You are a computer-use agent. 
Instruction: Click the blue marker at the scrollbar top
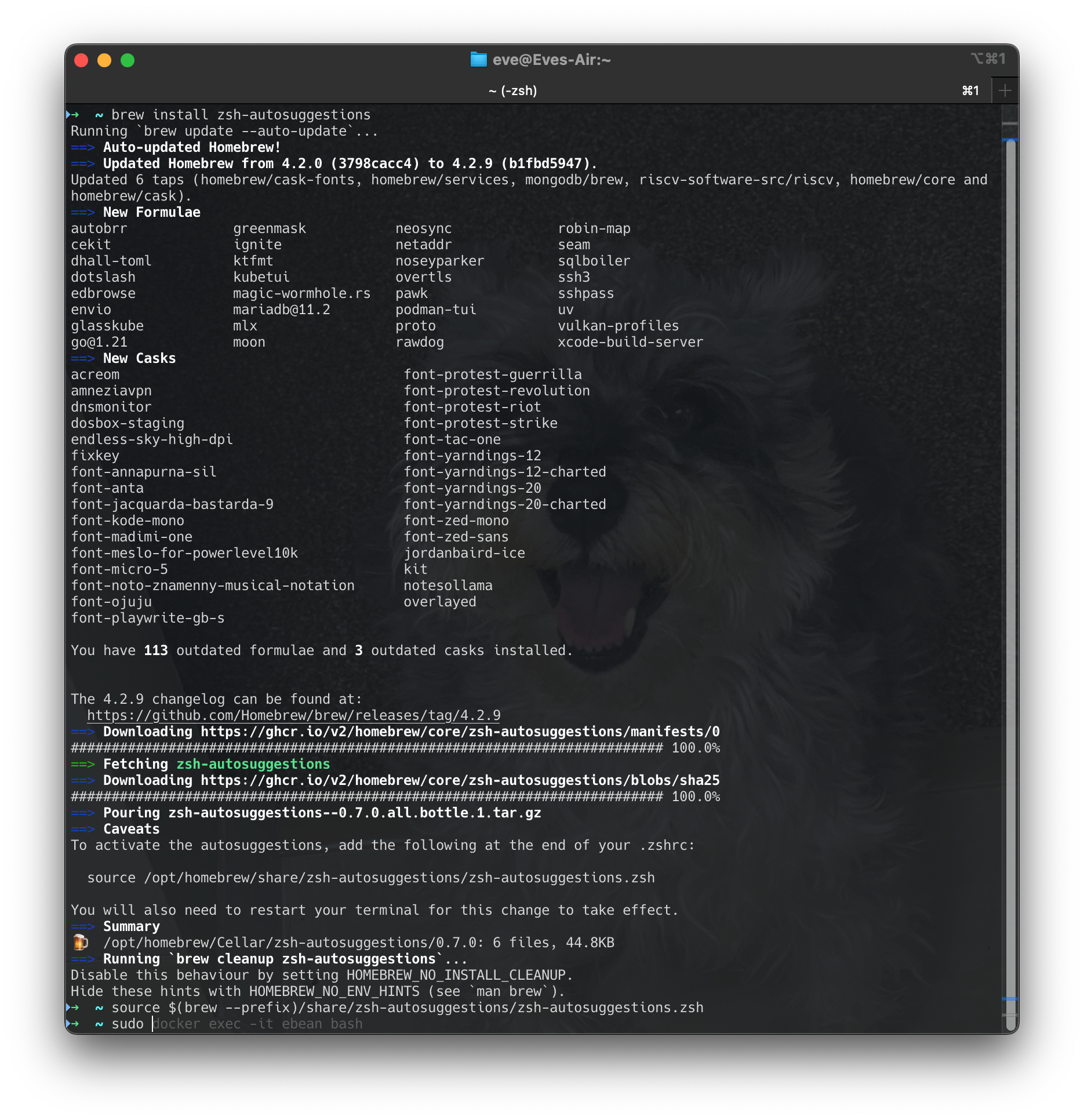1009,139
